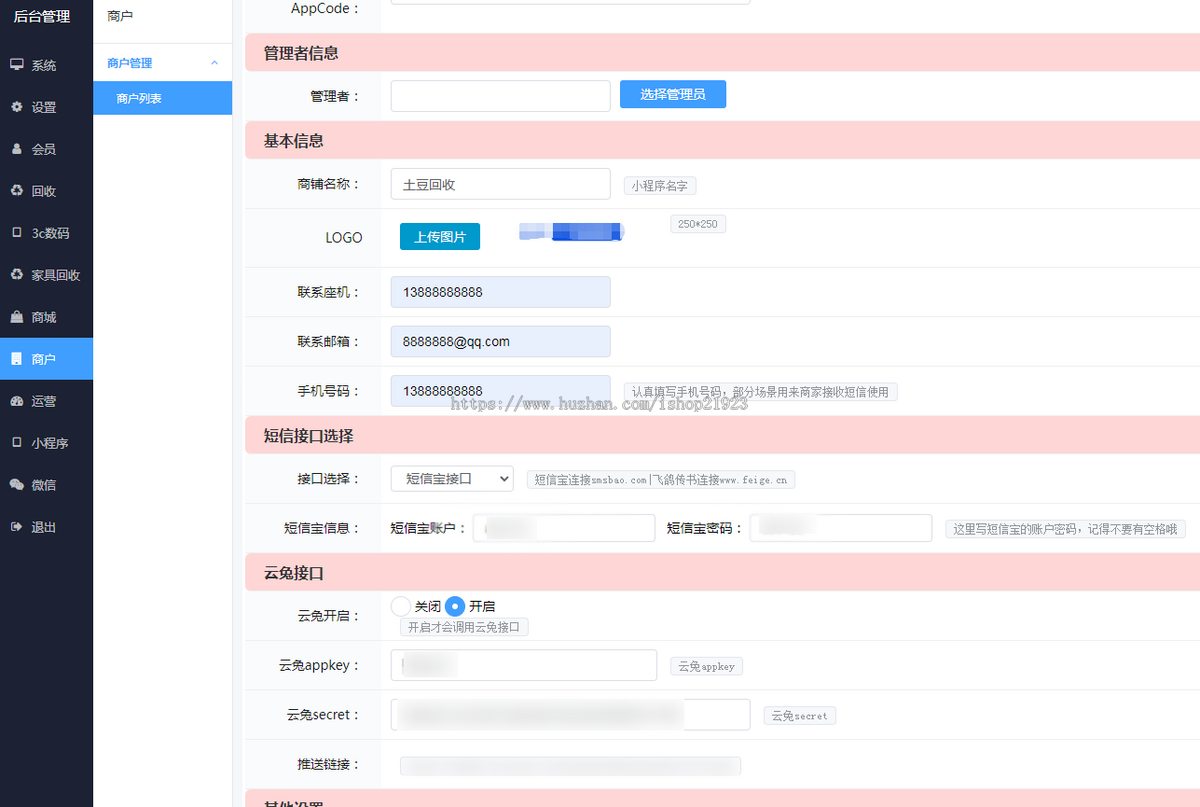Click the person icon beside 会员
Viewport: 1200px width, 807px height.
point(17,149)
